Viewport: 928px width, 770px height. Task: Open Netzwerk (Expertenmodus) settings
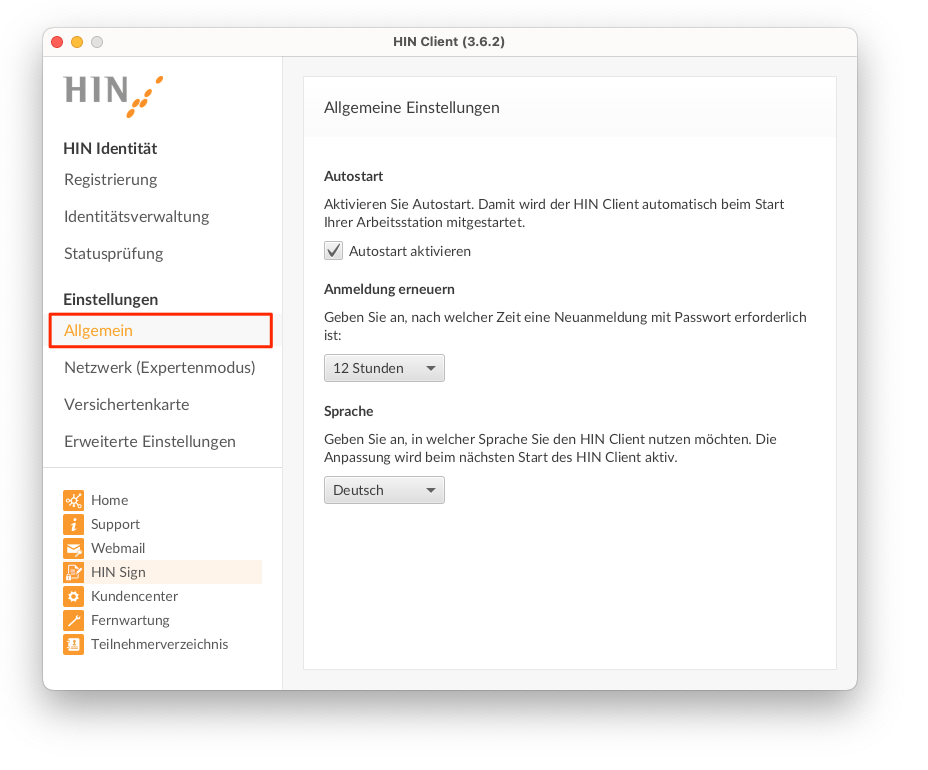[160, 368]
